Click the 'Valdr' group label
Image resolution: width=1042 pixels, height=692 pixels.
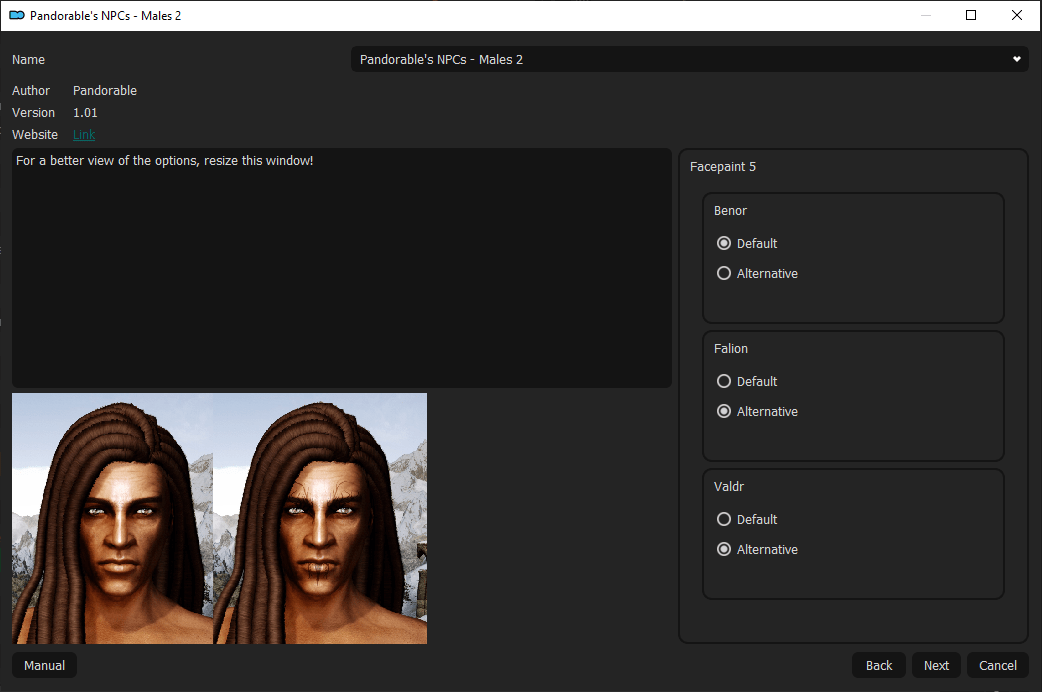point(728,487)
